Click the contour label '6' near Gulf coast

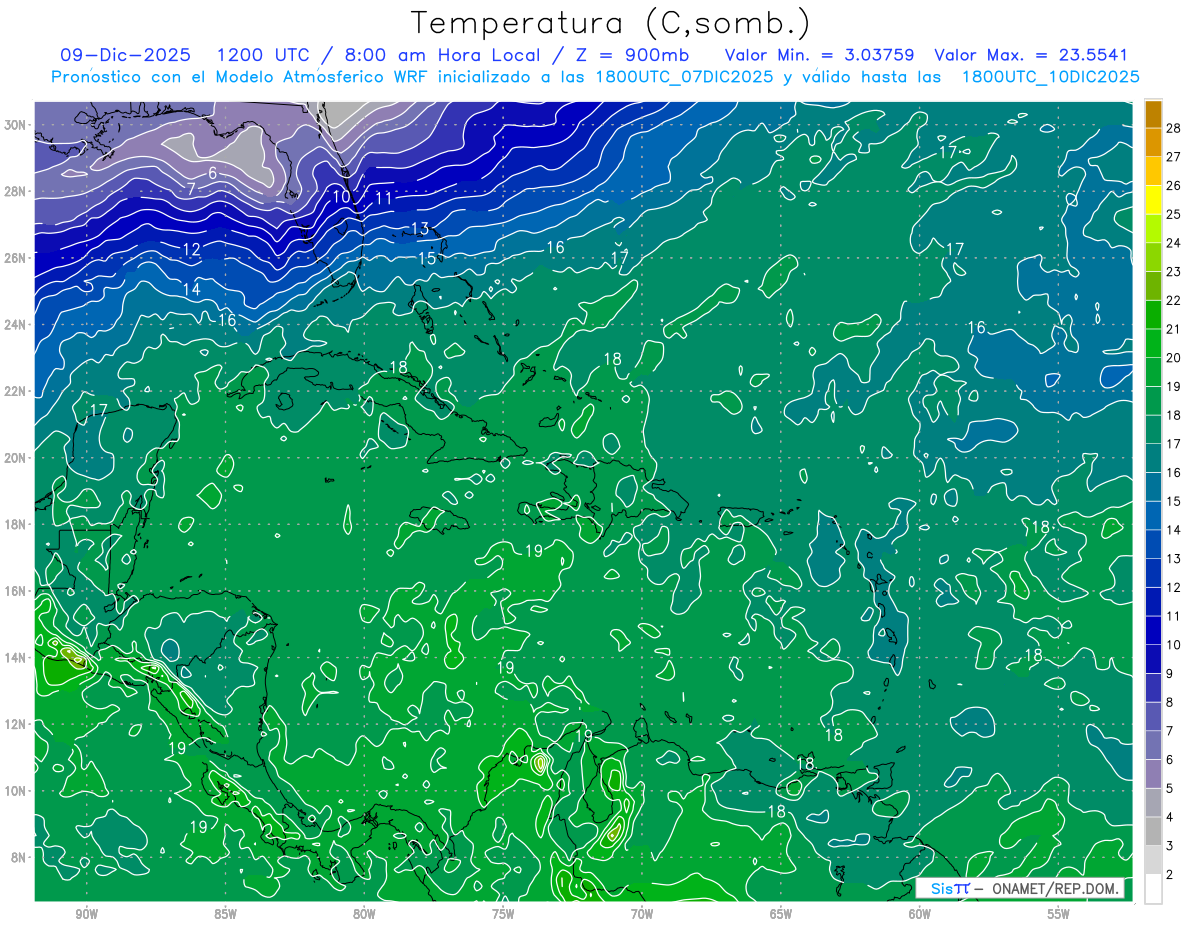click(x=212, y=173)
